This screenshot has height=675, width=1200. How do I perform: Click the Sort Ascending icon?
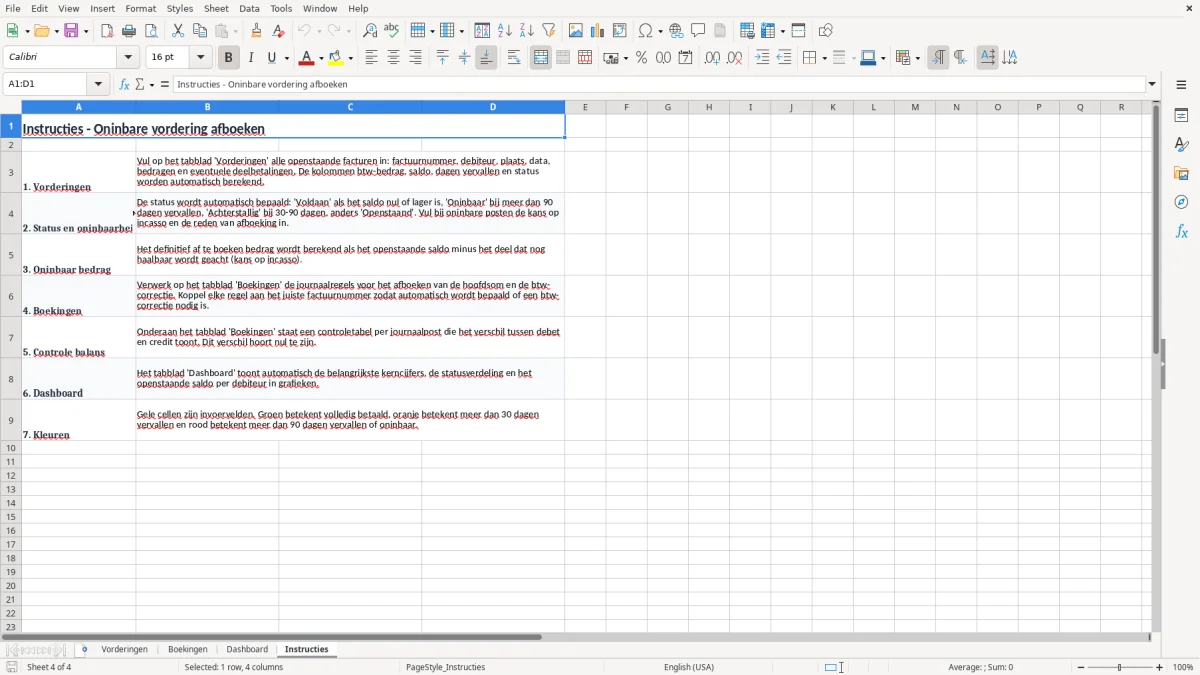point(505,31)
